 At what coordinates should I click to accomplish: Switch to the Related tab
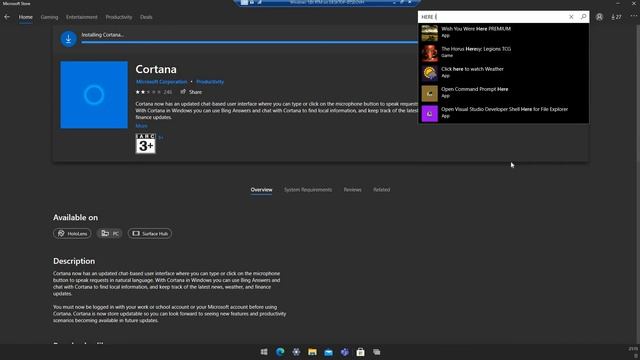(x=381, y=190)
